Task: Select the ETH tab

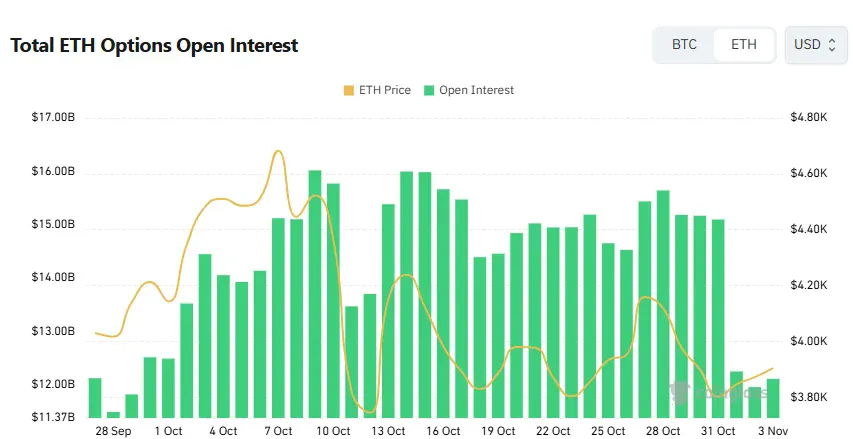Action: pyautogui.click(x=744, y=45)
